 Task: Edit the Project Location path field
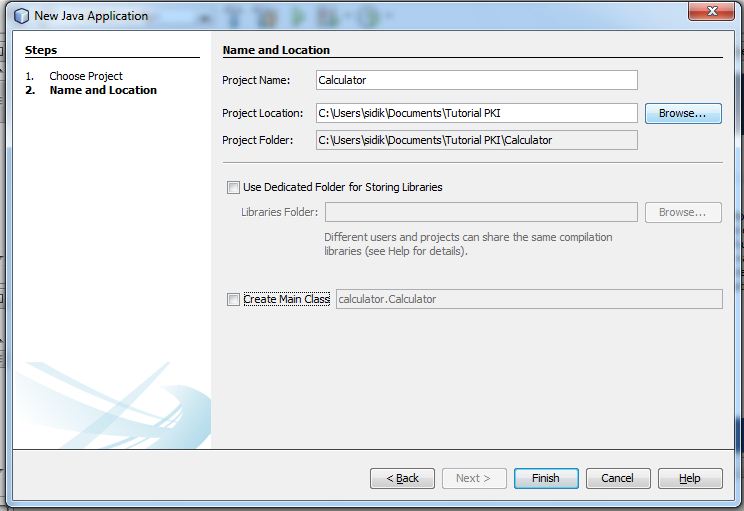(x=477, y=113)
